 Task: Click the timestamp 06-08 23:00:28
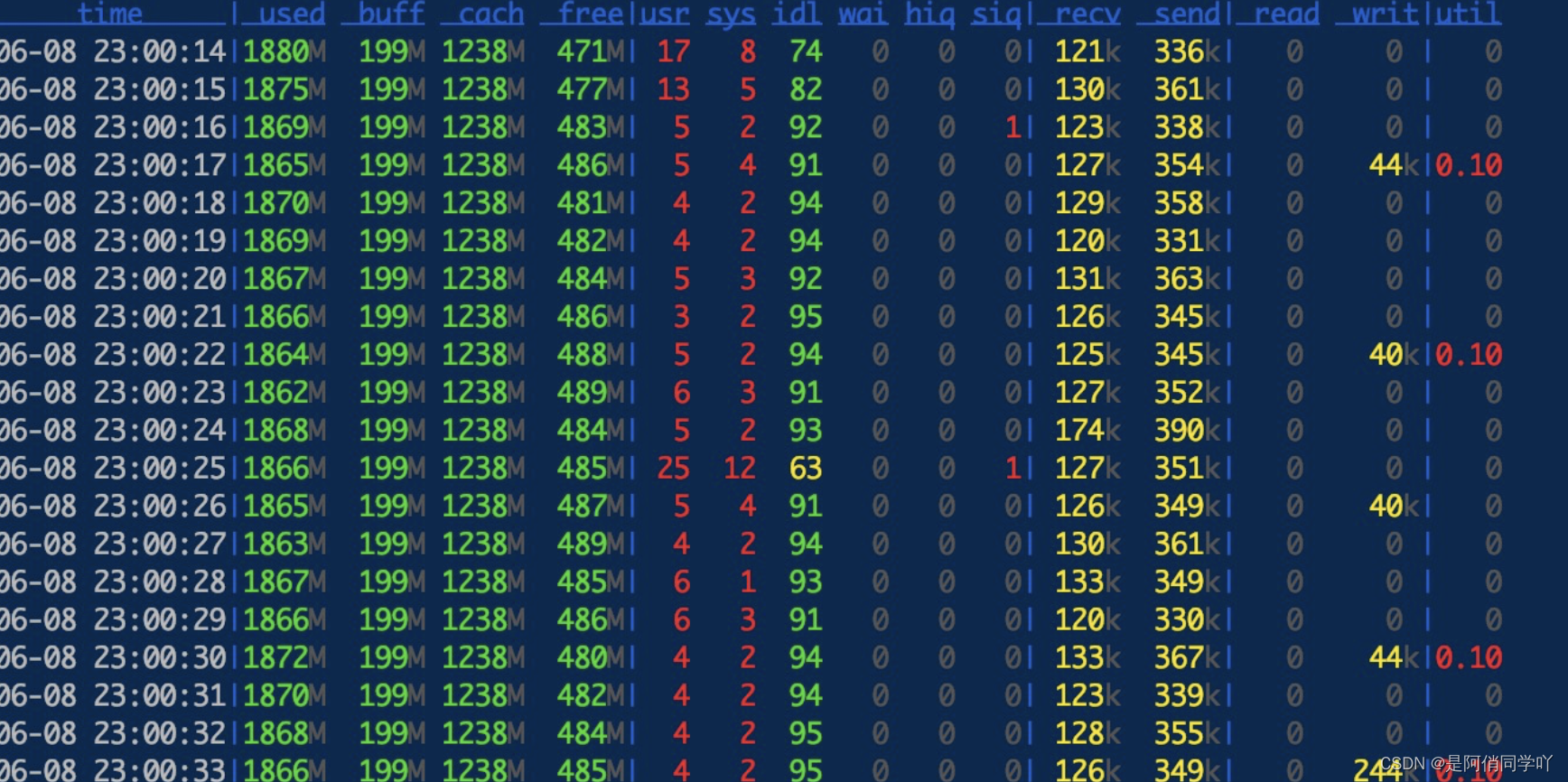[x=113, y=582]
